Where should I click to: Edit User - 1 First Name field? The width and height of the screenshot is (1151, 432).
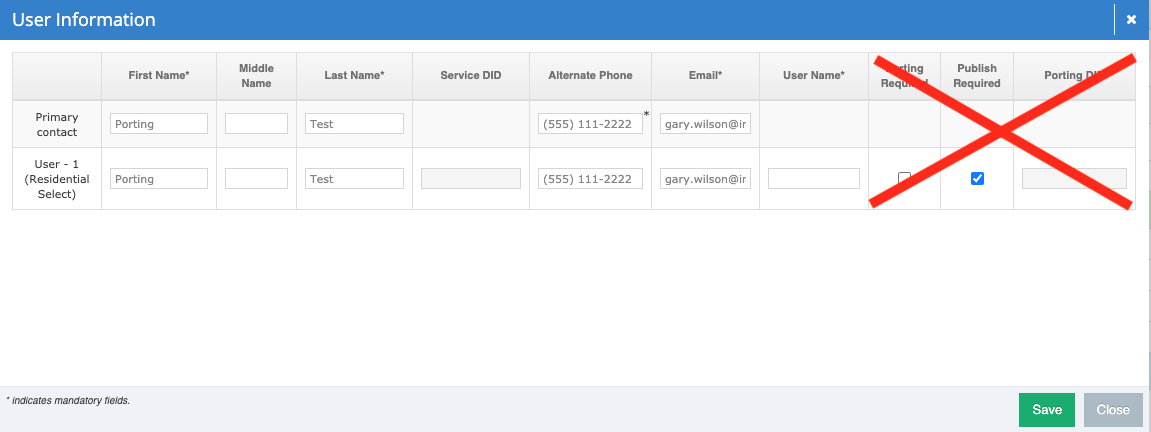pyautogui.click(x=159, y=179)
